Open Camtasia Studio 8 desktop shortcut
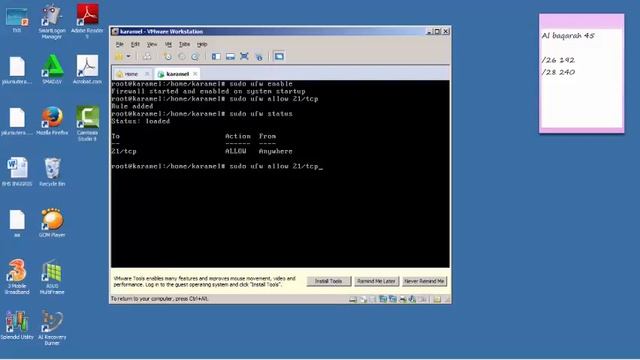640x360 pixels. tap(87, 124)
